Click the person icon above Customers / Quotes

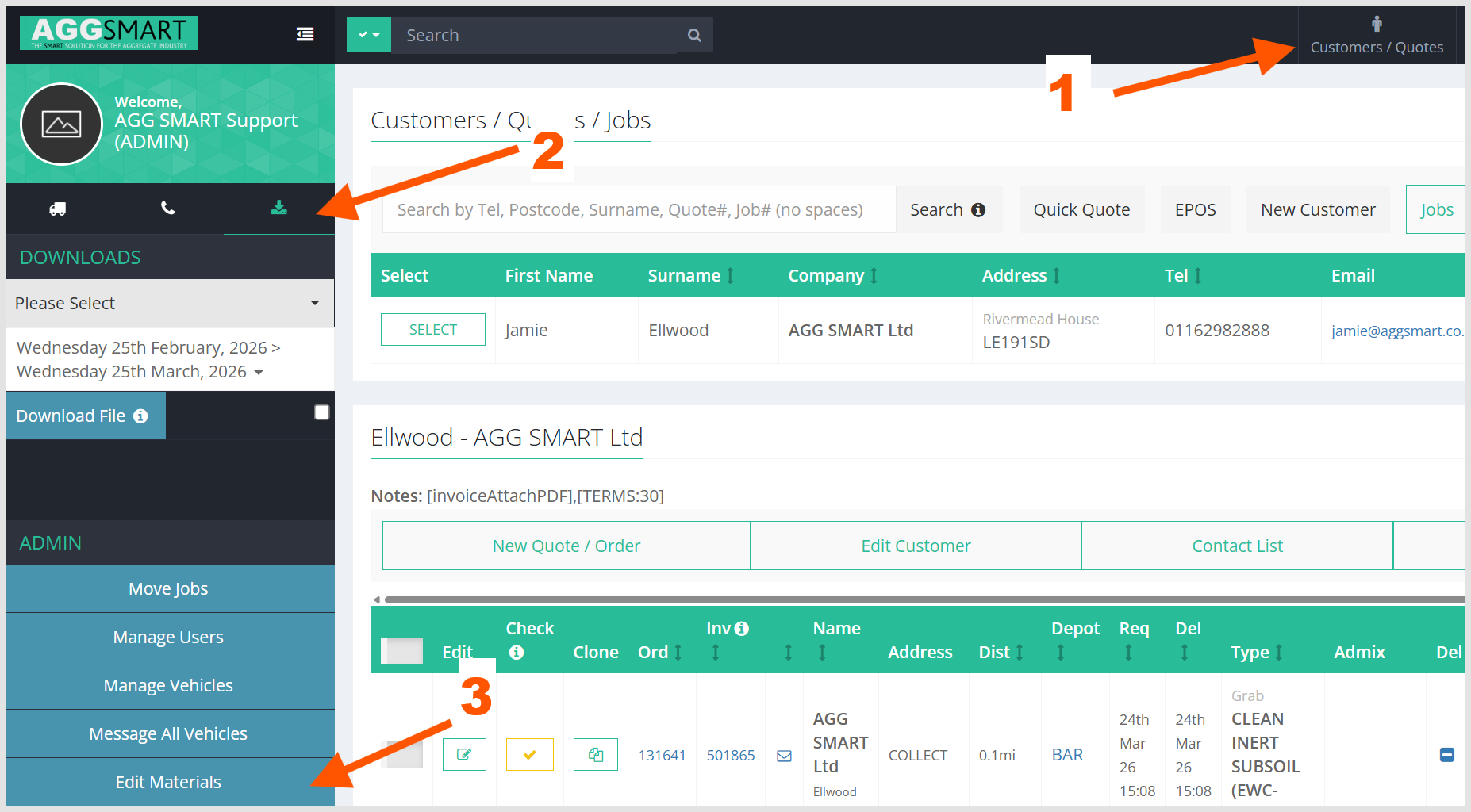[x=1377, y=24]
